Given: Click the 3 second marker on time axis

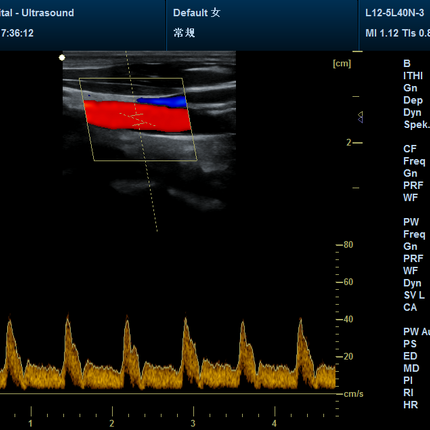Looking at the screenshot, I should point(193,423).
